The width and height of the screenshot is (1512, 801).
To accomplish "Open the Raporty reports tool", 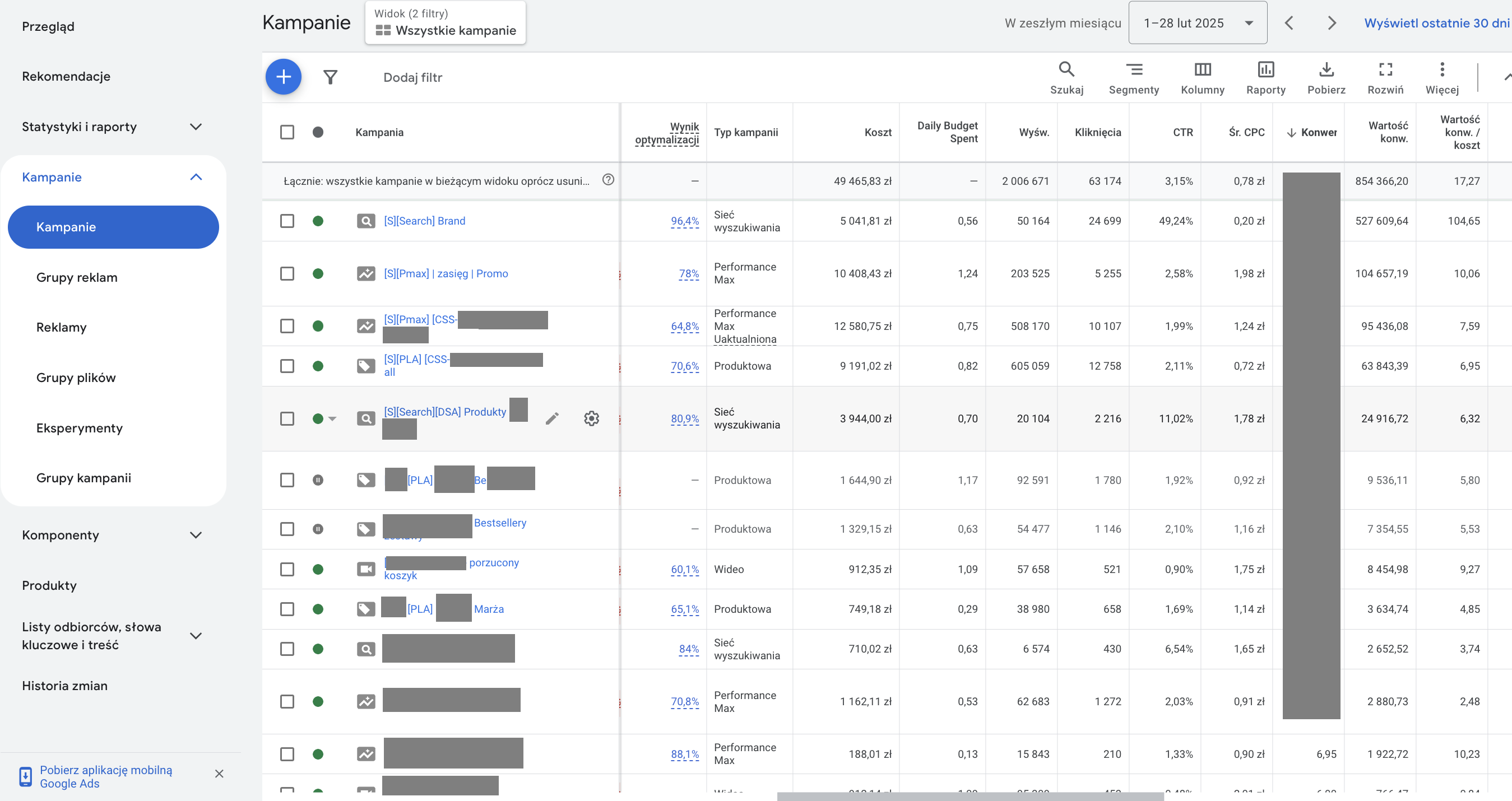I will 1265,77.
